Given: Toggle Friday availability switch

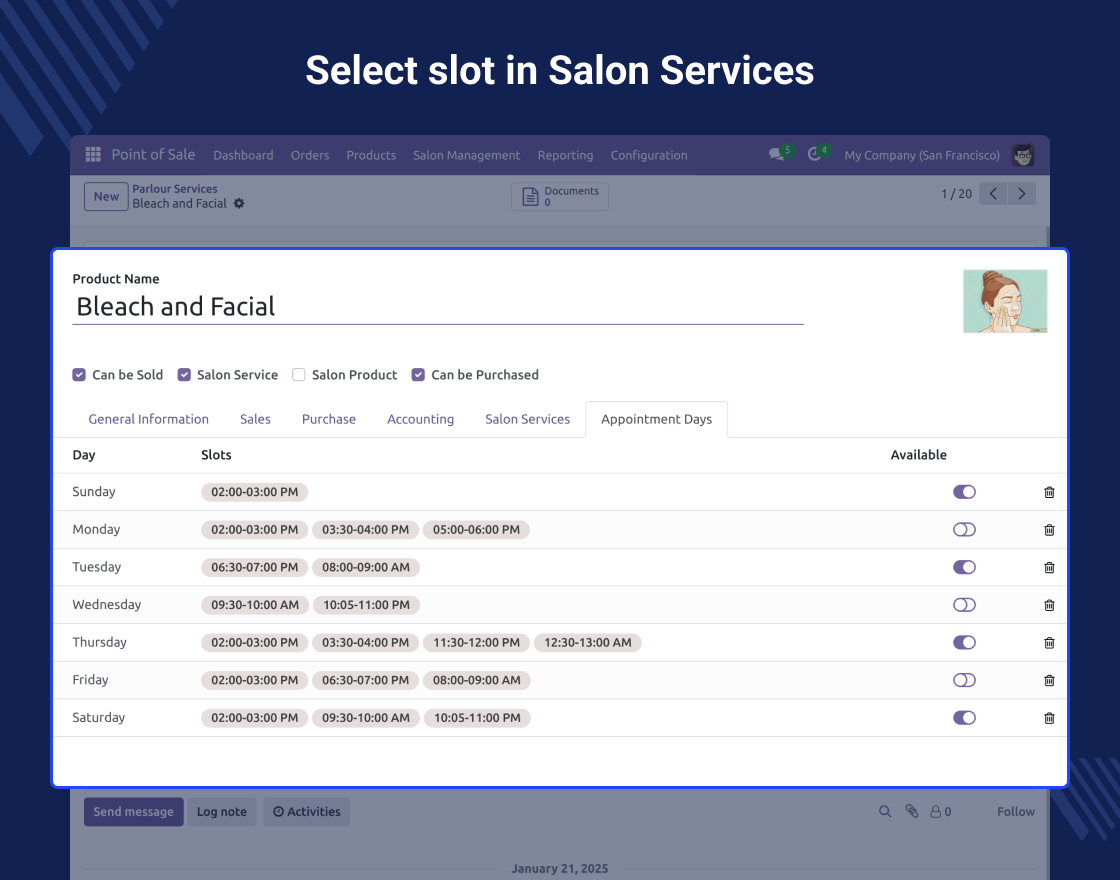Looking at the screenshot, I should [964, 680].
